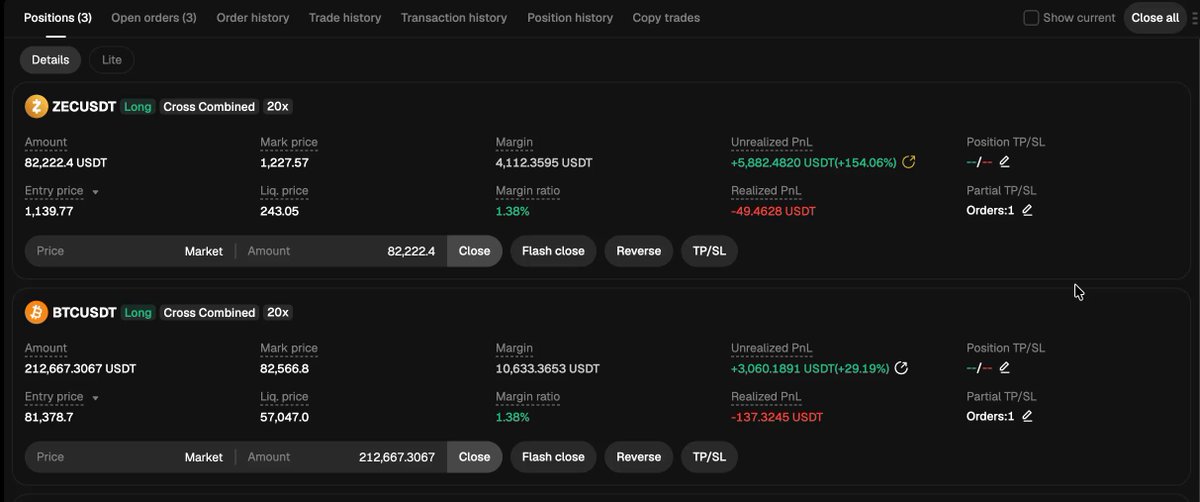Viewport: 1200px width, 502px height.
Task: Click BTCUSDT amount 212,667.3067 USDT value
Action: (x=80, y=368)
